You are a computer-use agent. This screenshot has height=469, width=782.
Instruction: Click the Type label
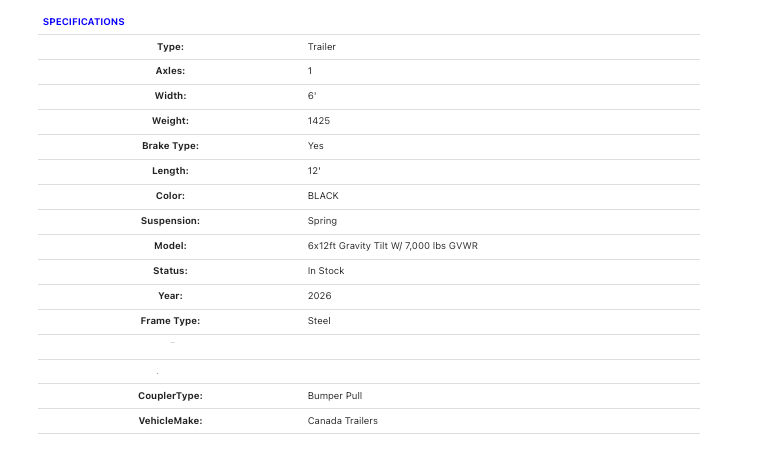point(170,47)
